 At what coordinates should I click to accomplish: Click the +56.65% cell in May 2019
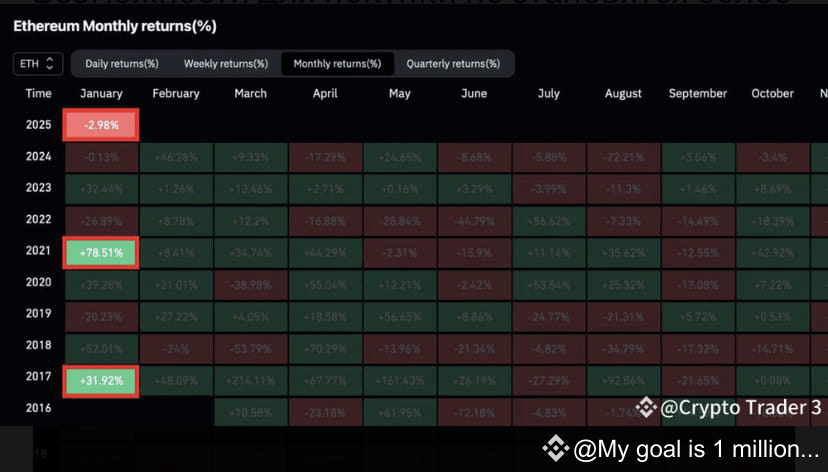(400, 317)
